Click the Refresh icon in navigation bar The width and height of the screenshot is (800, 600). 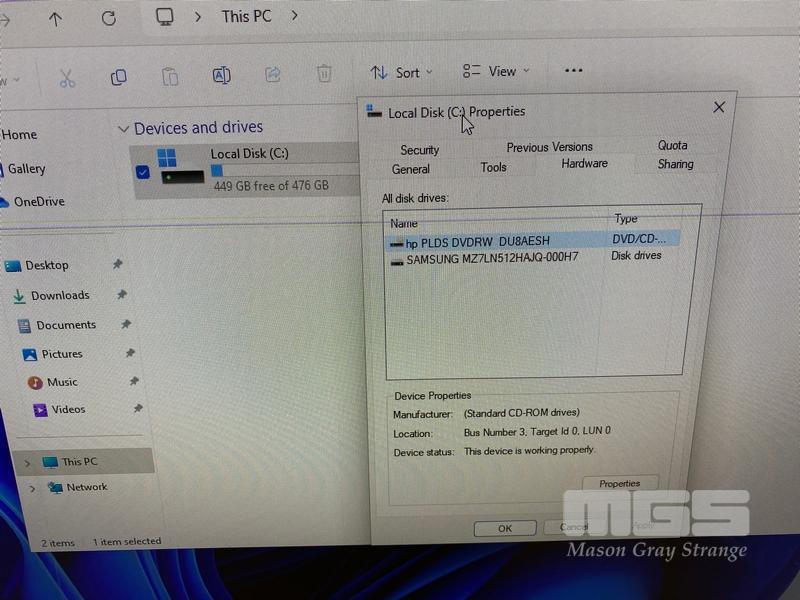click(x=109, y=18)
